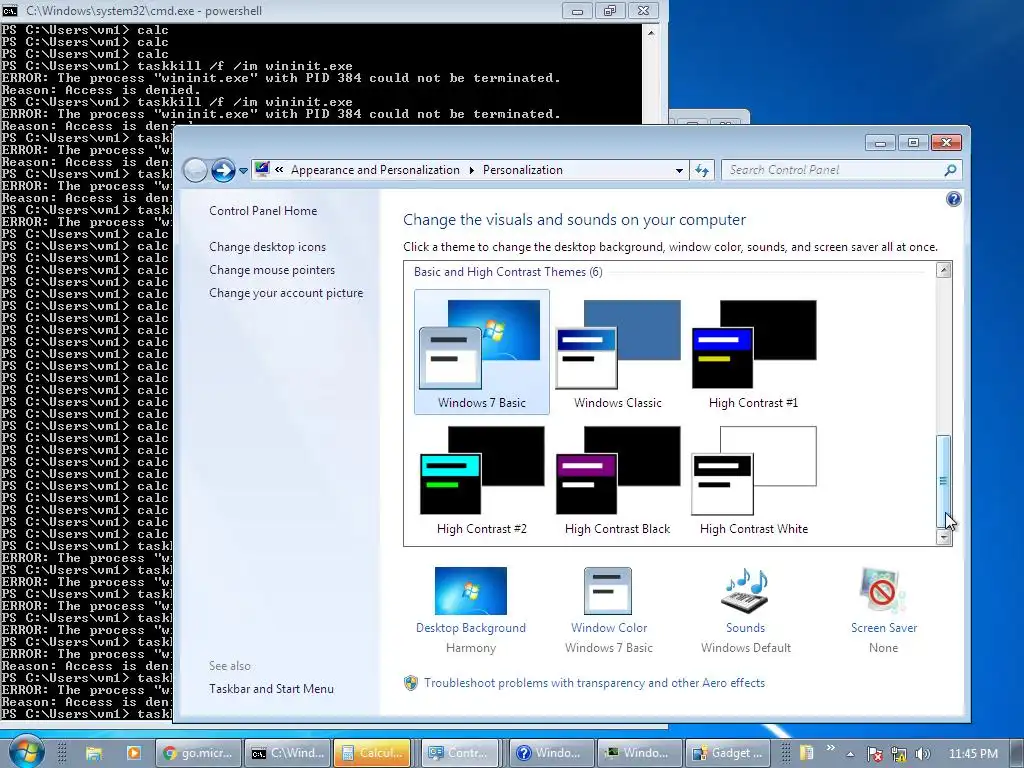The width and height of the screenshot is (1024, 768).
Task: Select the High Contrast #1 theme
Action: tap(754, 353)
